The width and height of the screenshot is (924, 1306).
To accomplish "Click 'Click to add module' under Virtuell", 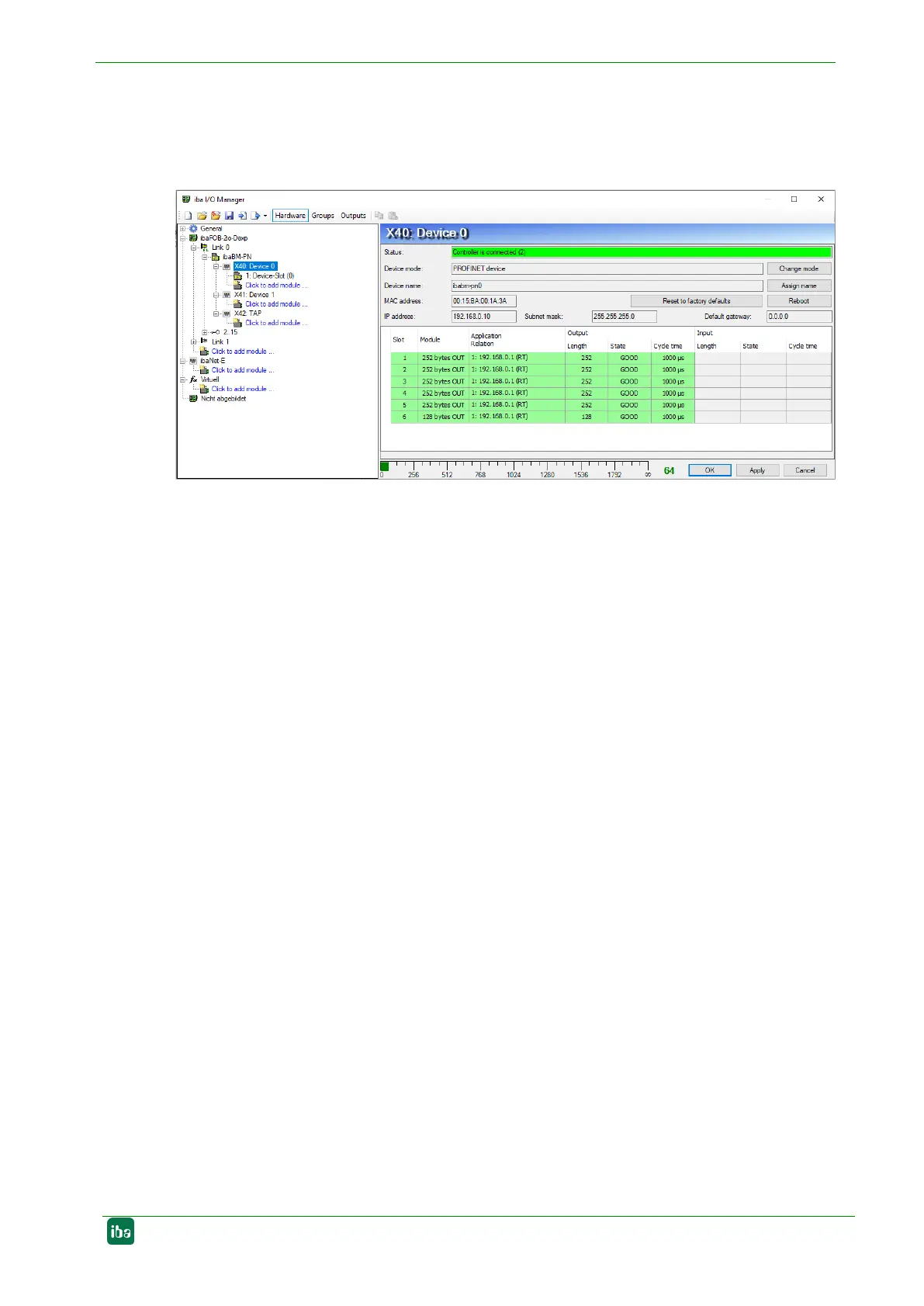I will tap(243, 389).
